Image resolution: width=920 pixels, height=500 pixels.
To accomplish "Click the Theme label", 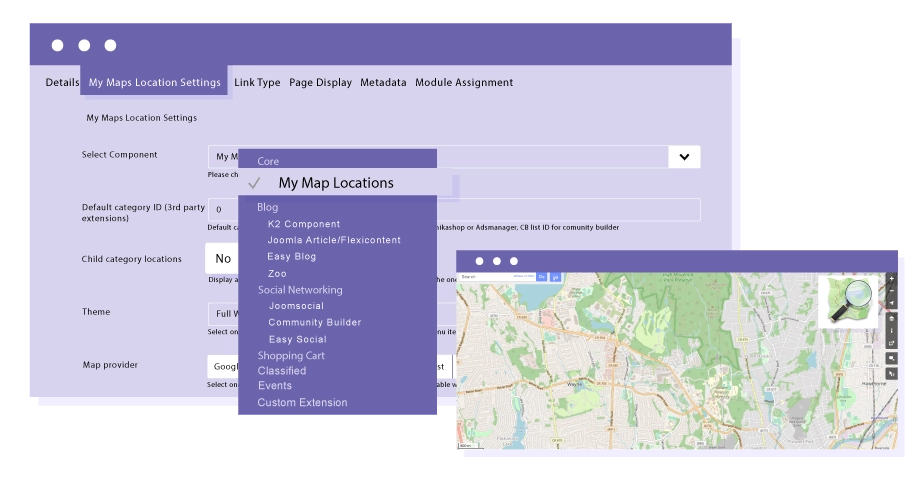I will (96, 312).
